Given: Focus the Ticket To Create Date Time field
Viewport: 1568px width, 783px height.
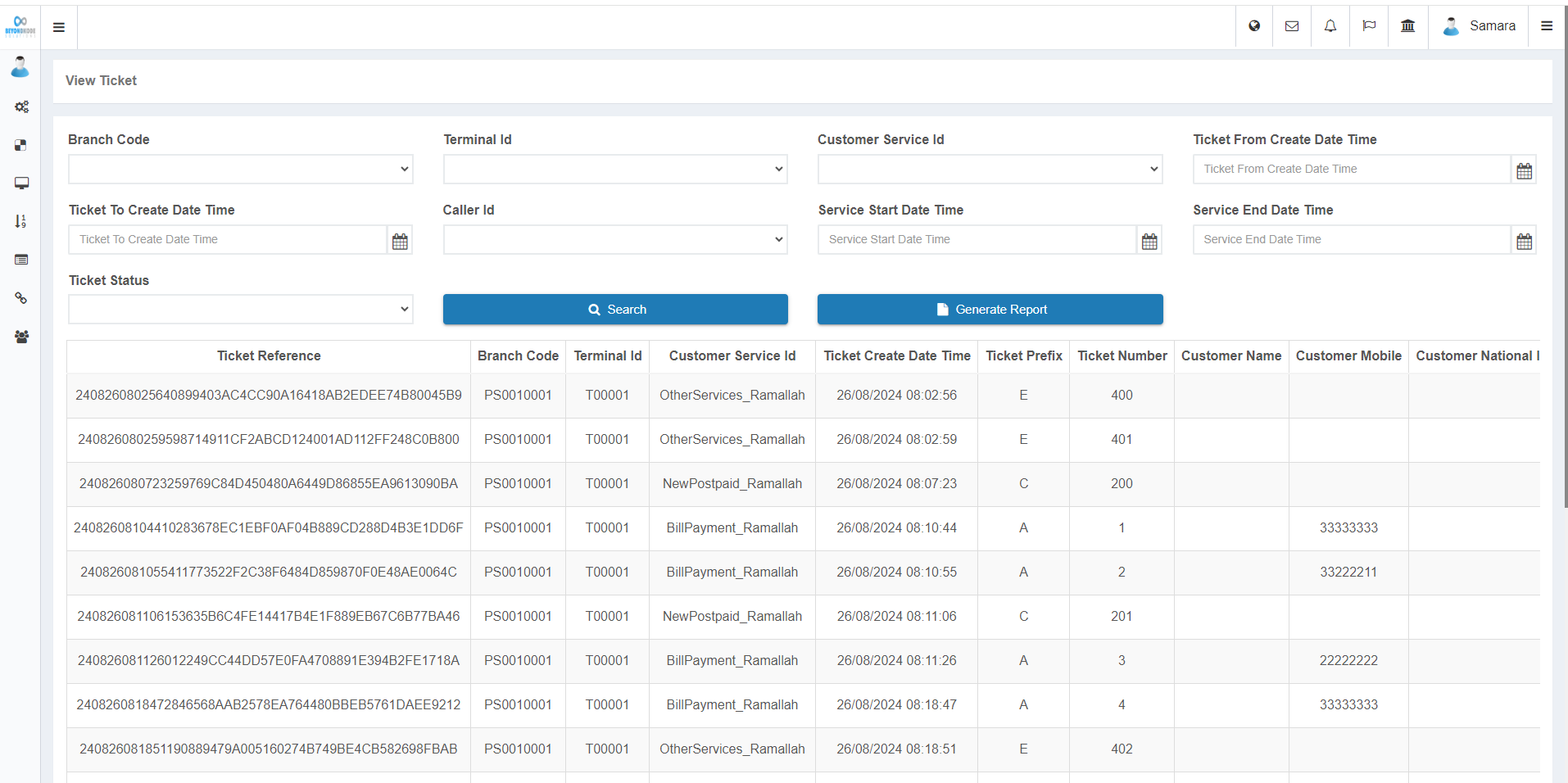Looking at the screenshot, I should (x=228, y=240).
